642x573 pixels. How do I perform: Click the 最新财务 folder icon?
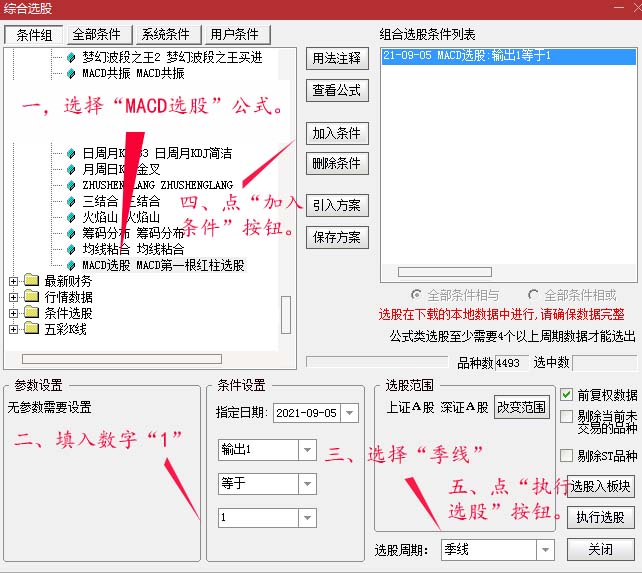pyautogui.click(x=31, y=280)
